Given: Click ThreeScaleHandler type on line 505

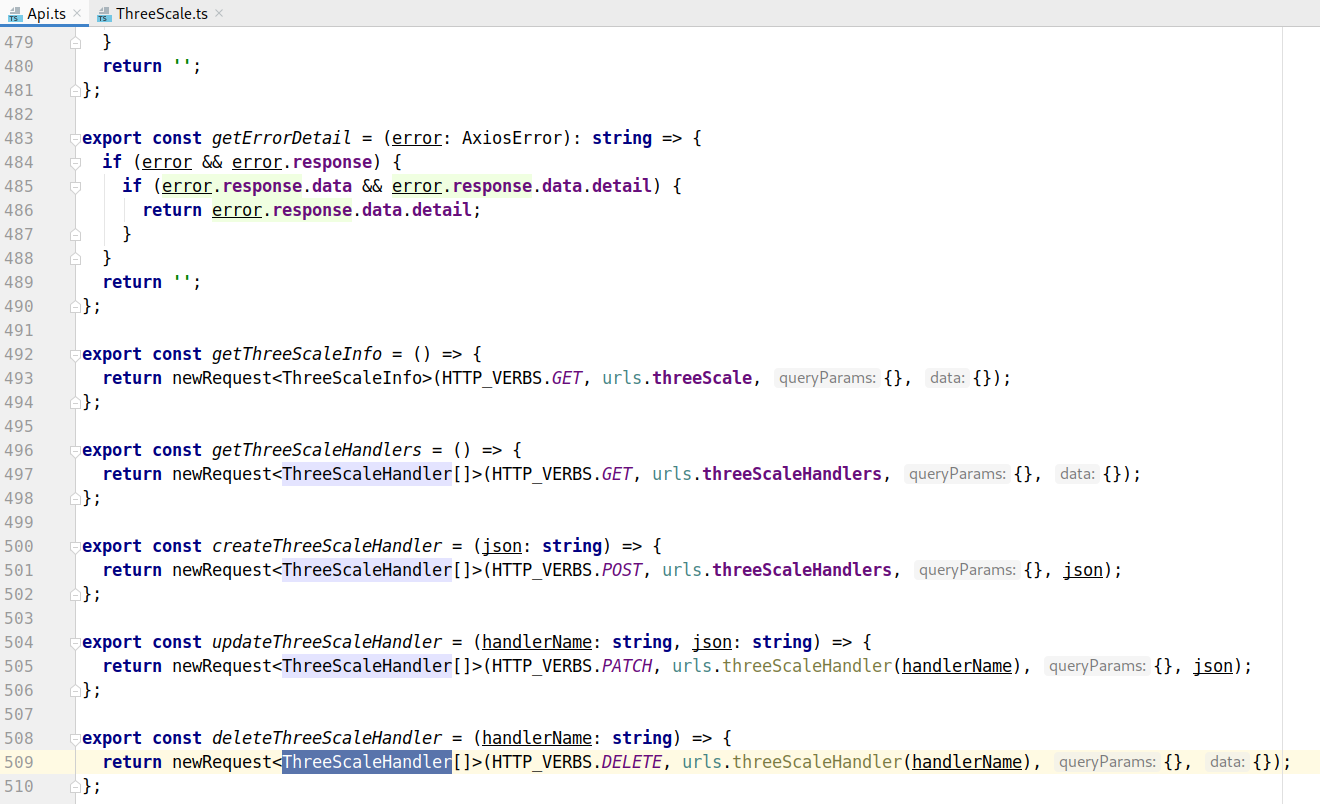Looking at the screenshot, I should tap(367, 666).
